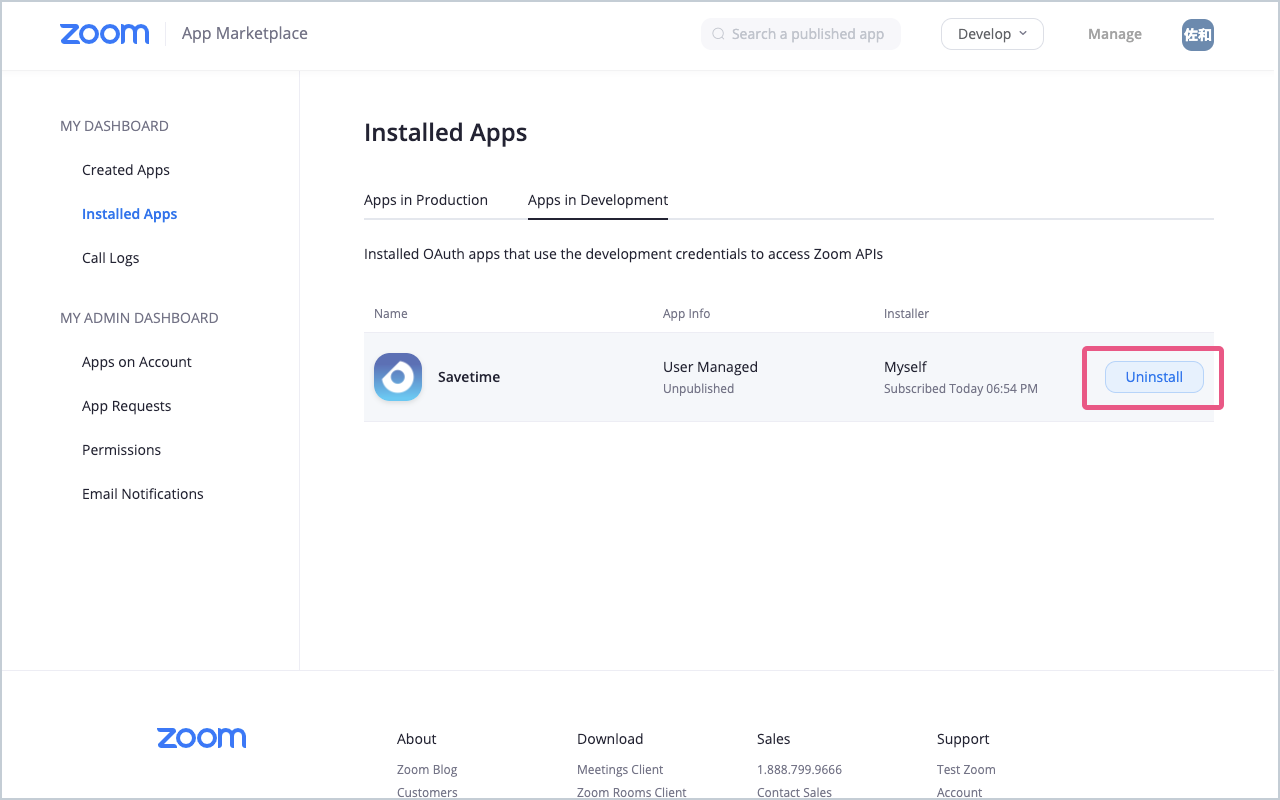Screen dimensions: 1280x800
Task: Click the Installer column header
Action: pyautogui.click(x=906, y=314)
